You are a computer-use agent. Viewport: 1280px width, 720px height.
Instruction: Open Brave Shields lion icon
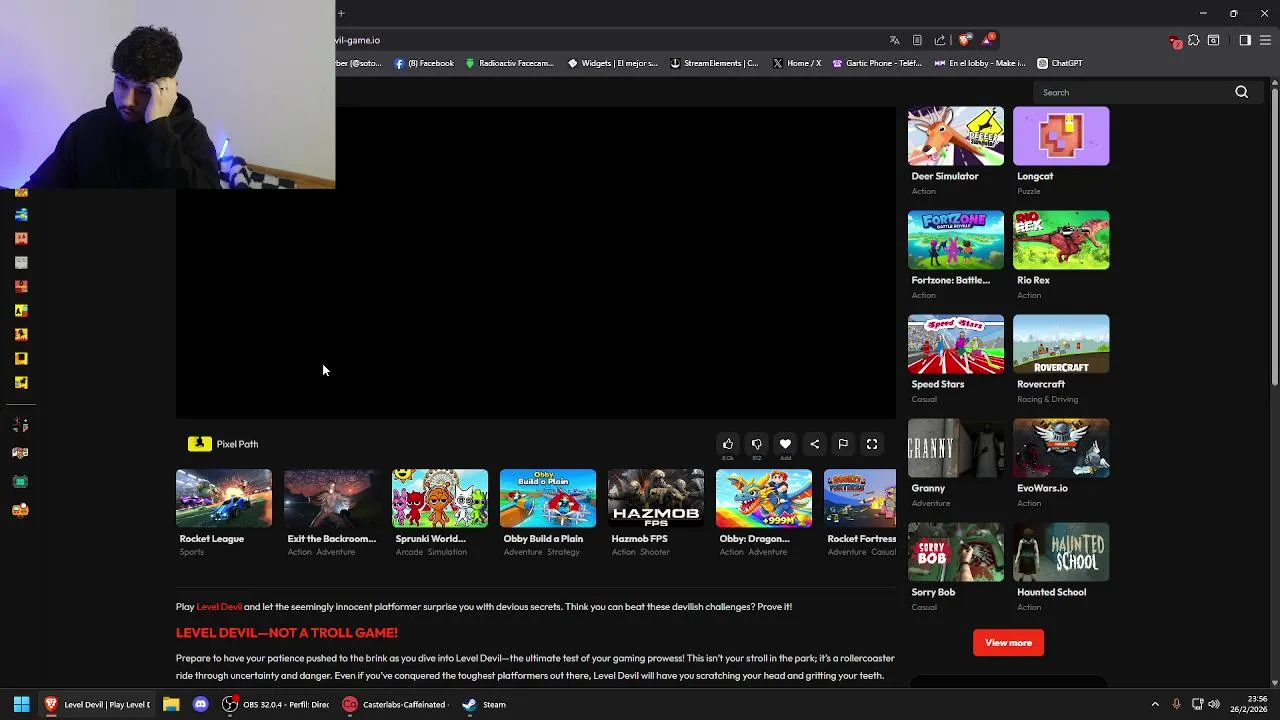click(x=964, y=40)
